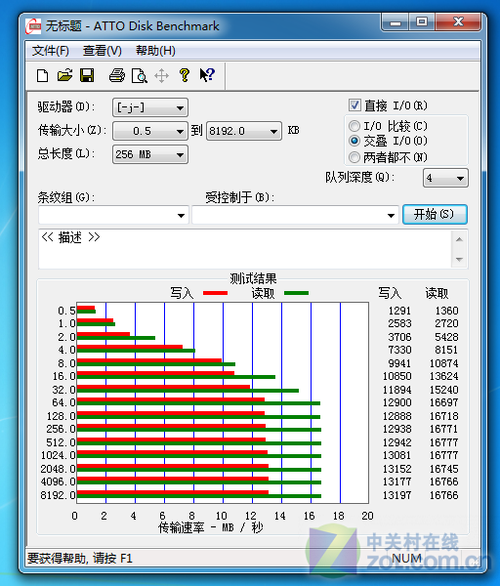The width and height of the screenshot is (500, 586).
Task: Click the four-way move arrows icon
Action: (x=161, y=75)
